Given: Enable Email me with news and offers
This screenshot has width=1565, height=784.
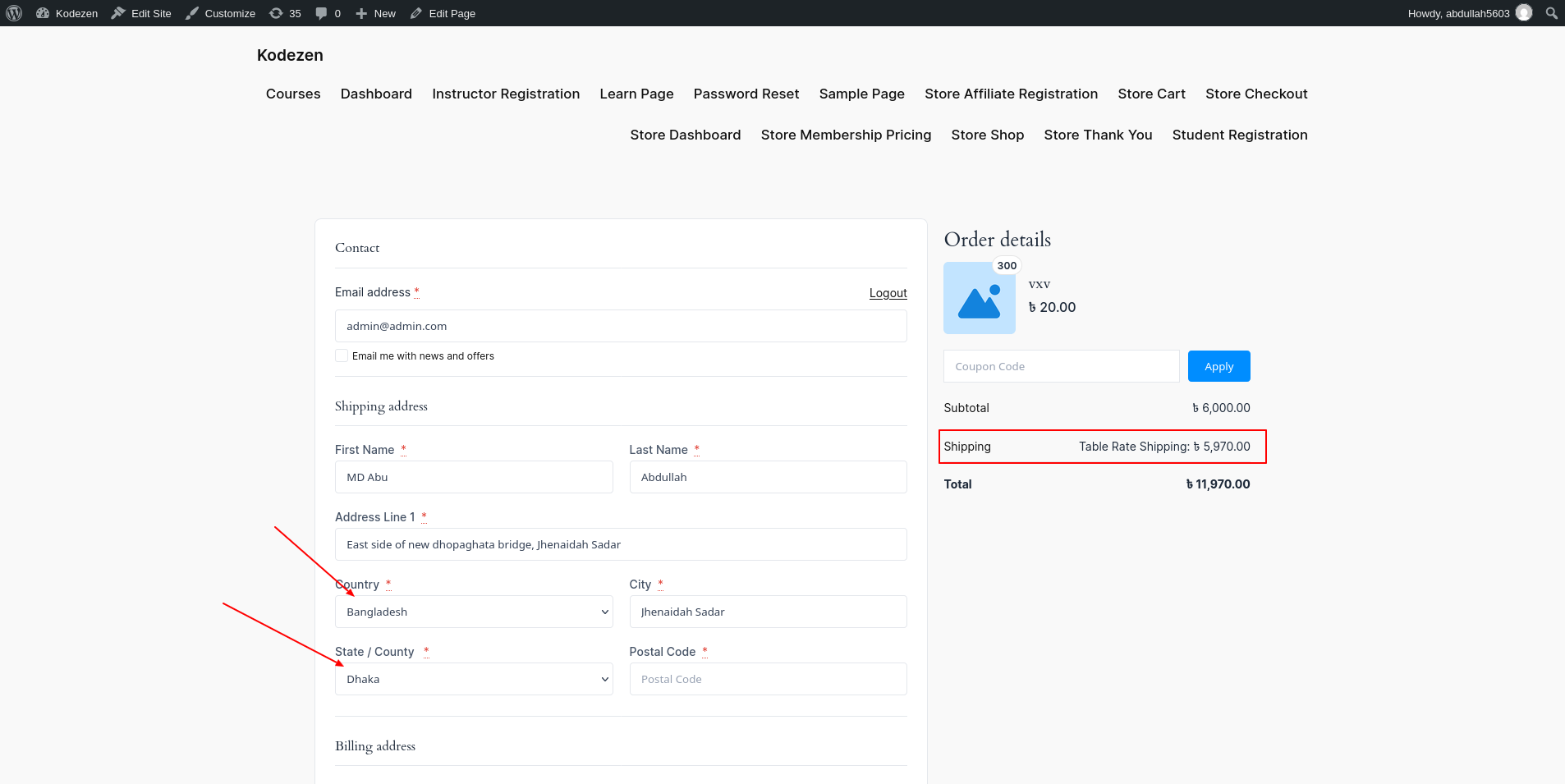Looking at the screenshot, I should pos(342,355).
